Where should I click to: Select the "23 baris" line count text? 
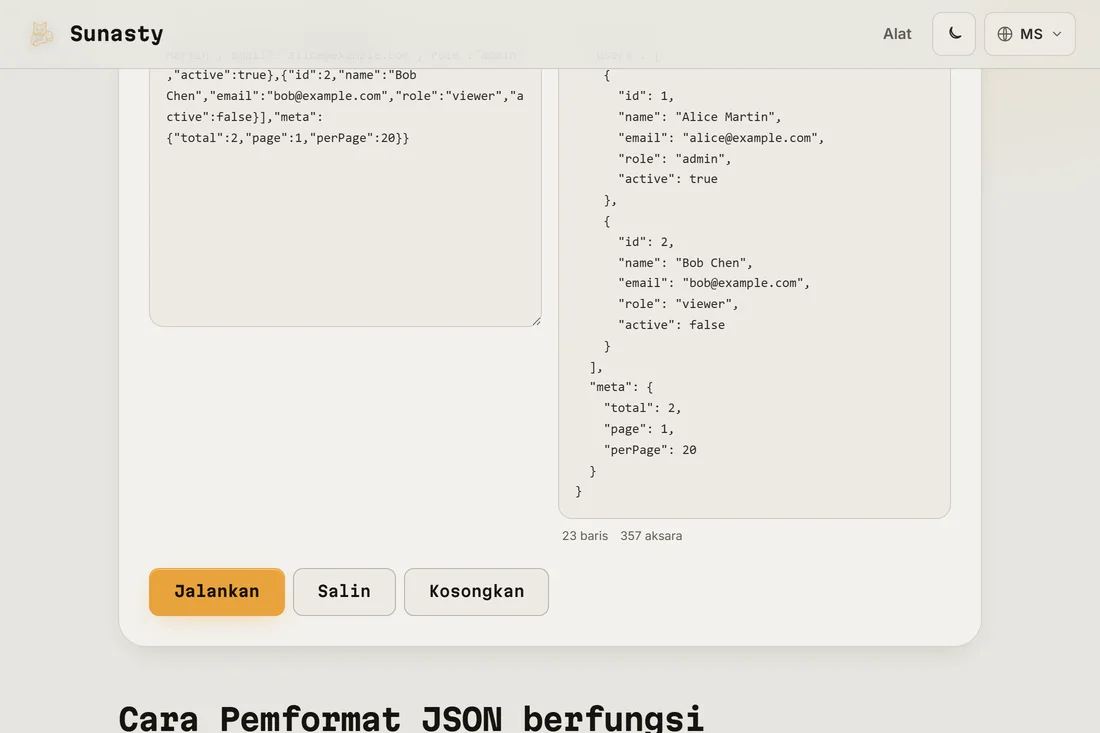tap(585, 536)
